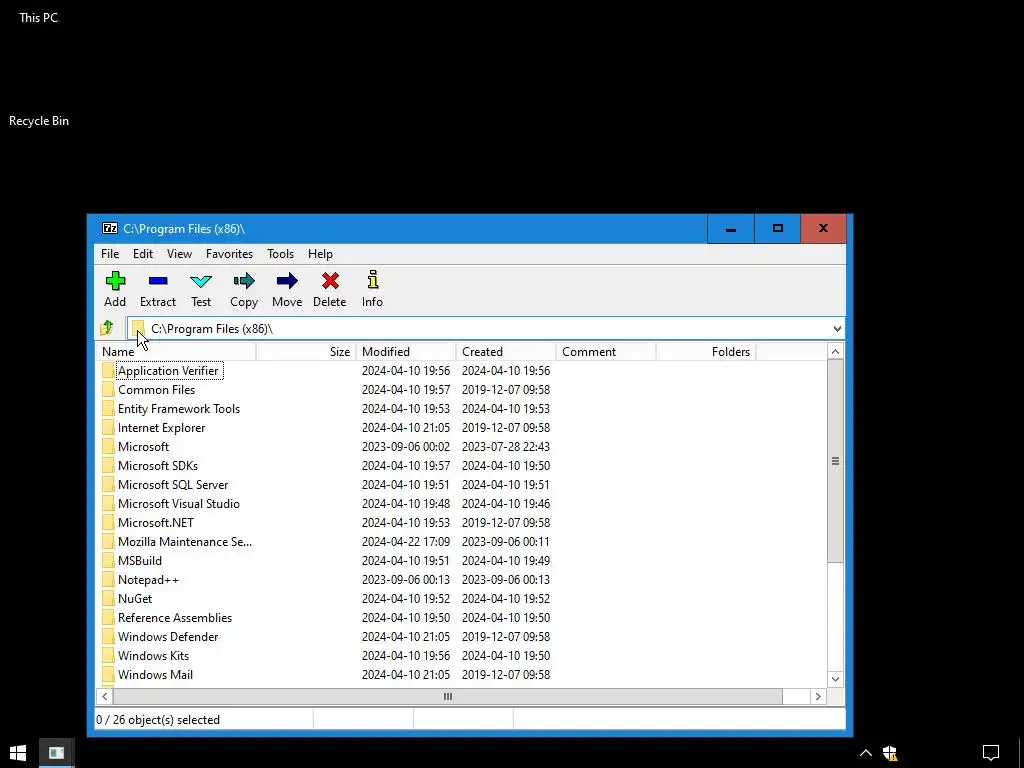Sort by the Created column header
Image resolution: width=1024 pixels, height=768 pixels.
point(506,352)
